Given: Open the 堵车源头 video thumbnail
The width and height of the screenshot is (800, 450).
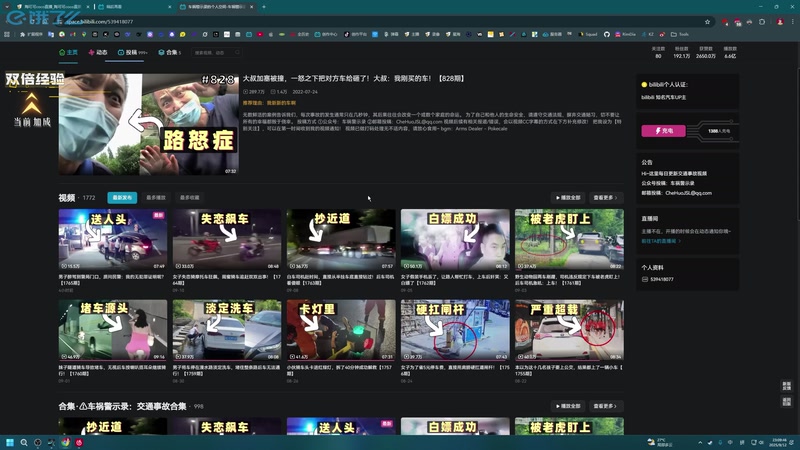Looking at the screenshot, I should [113, 330].
